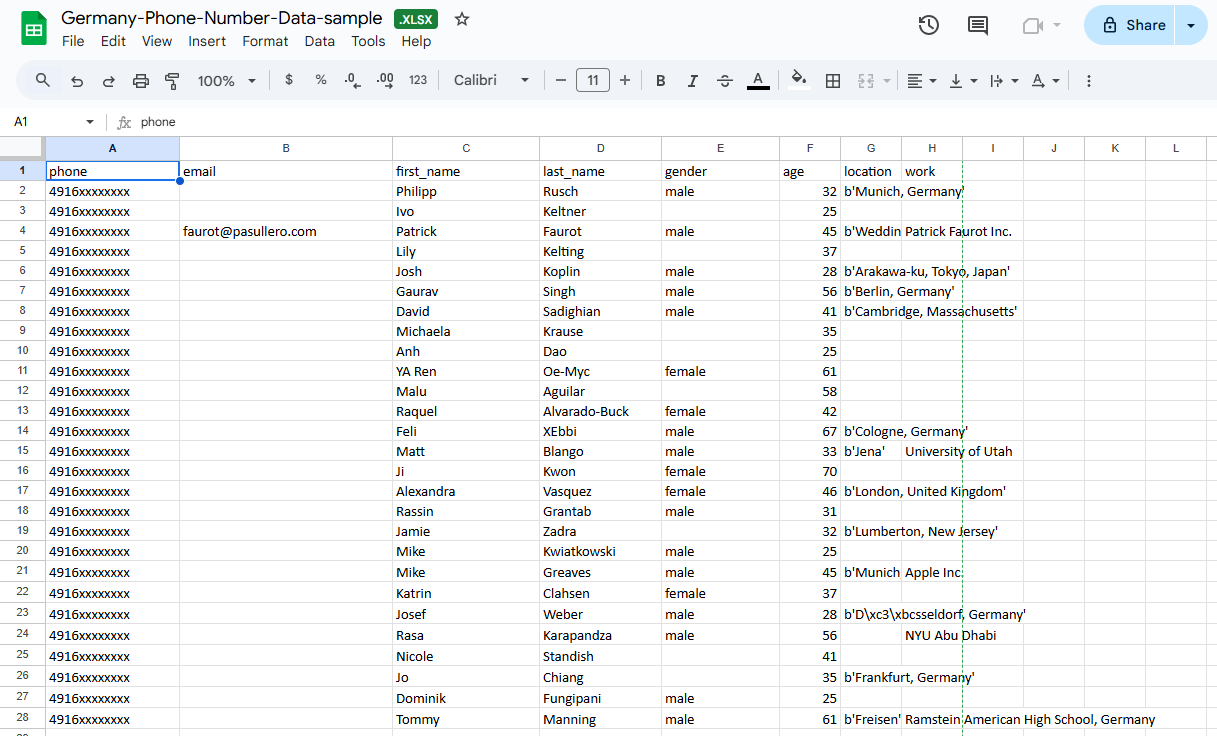Format as percent
This screenshot has width=1217, height=736.
pyautogui.click(x=321, y=80)
